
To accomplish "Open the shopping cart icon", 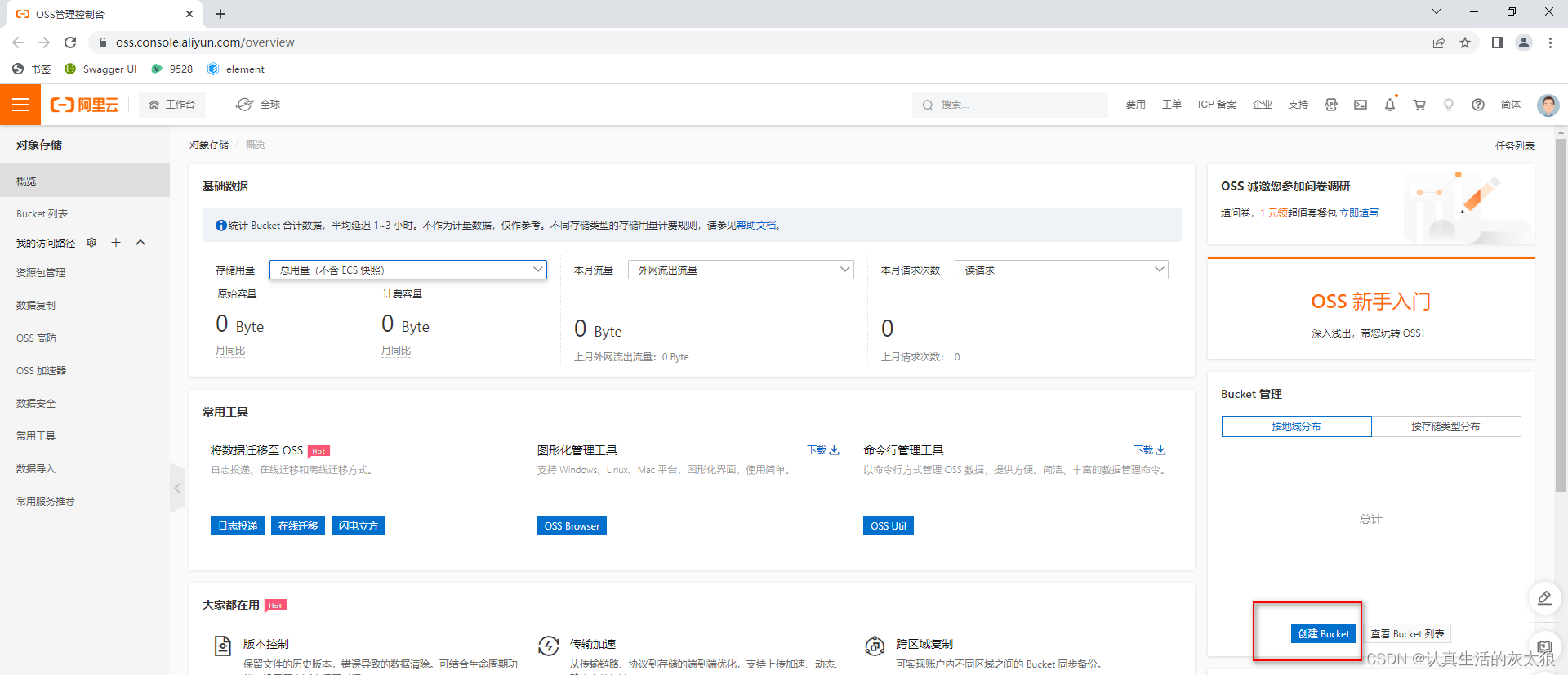I will 1419,105.
